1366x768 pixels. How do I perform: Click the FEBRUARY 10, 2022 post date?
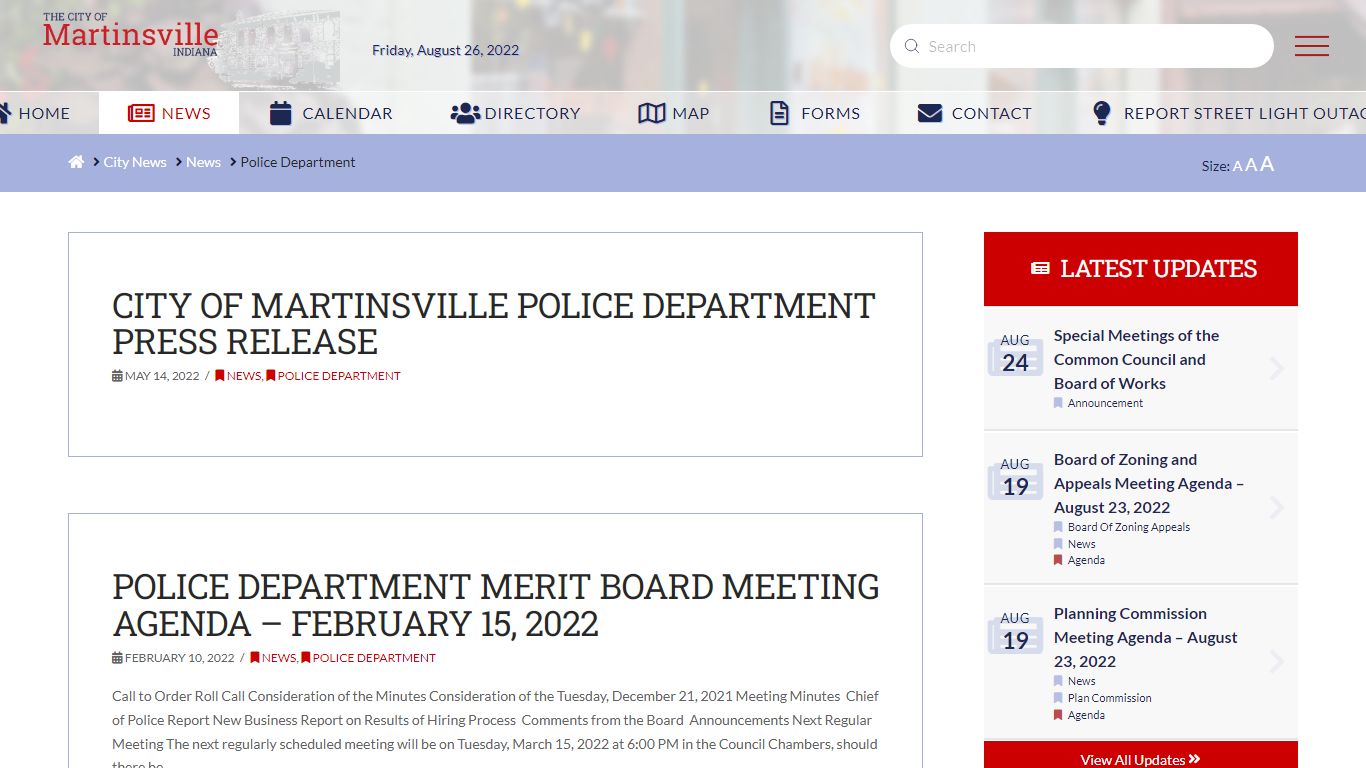tap(173, 658)
